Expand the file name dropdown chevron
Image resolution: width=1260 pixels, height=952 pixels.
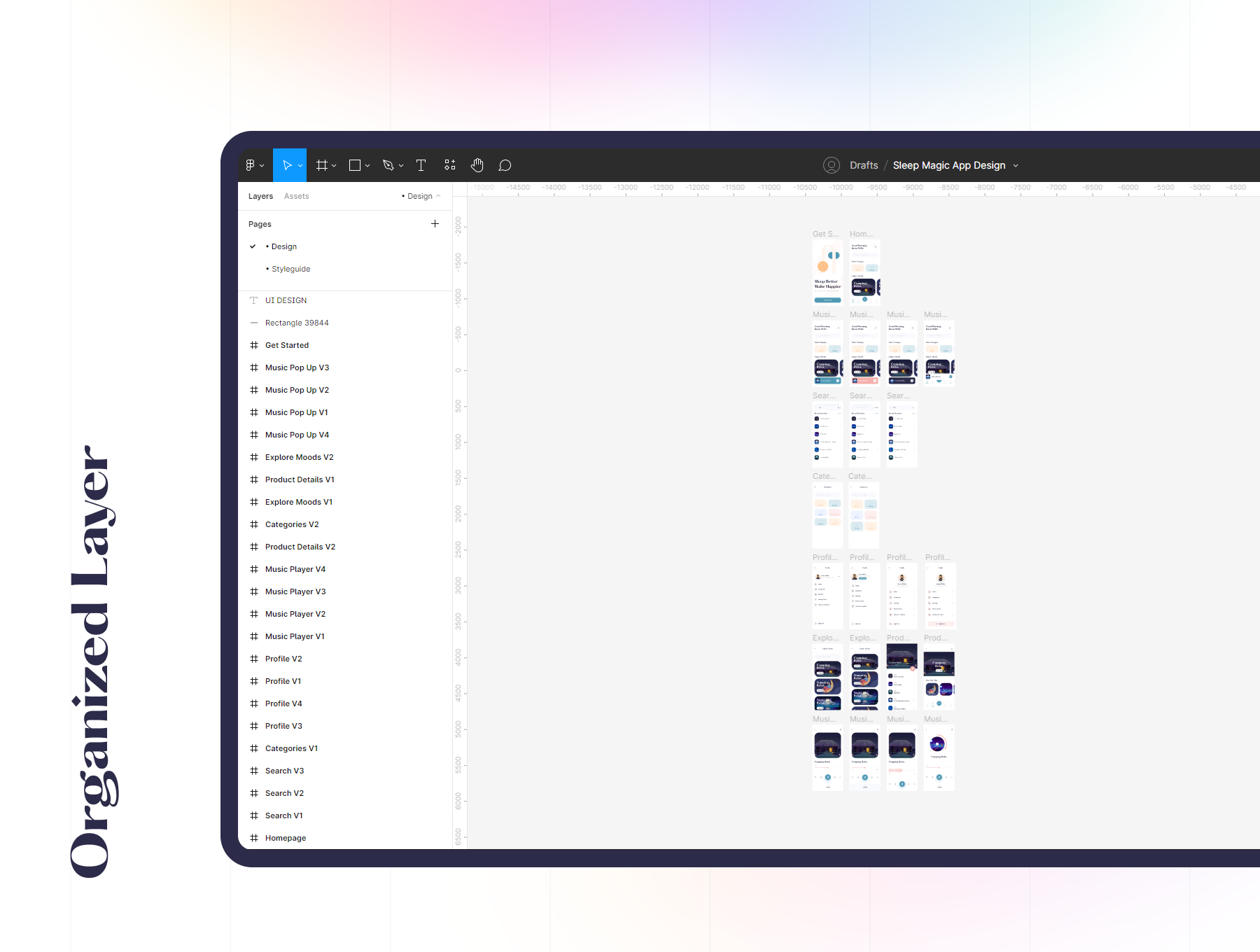(1016, 166)
